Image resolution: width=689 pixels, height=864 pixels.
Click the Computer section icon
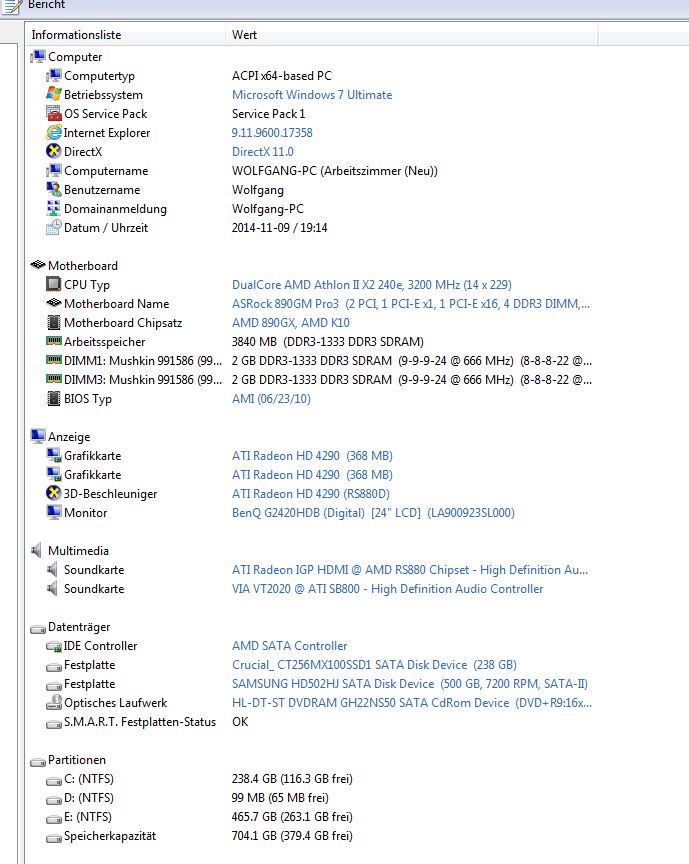pyautogui.click(x=38, y=56)
